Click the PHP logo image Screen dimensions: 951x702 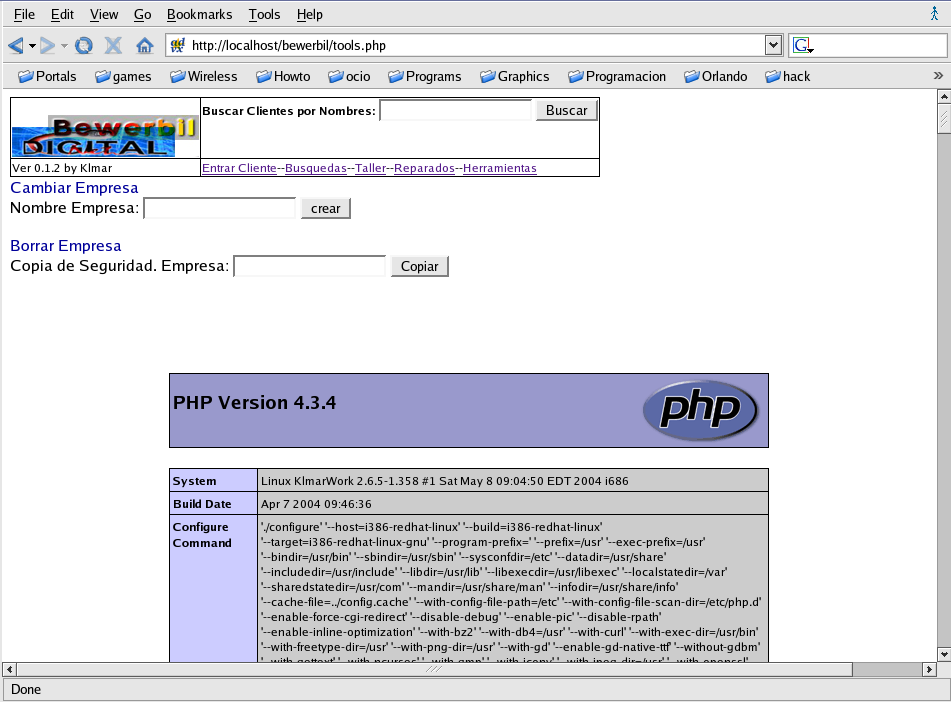tap(701, 410)
